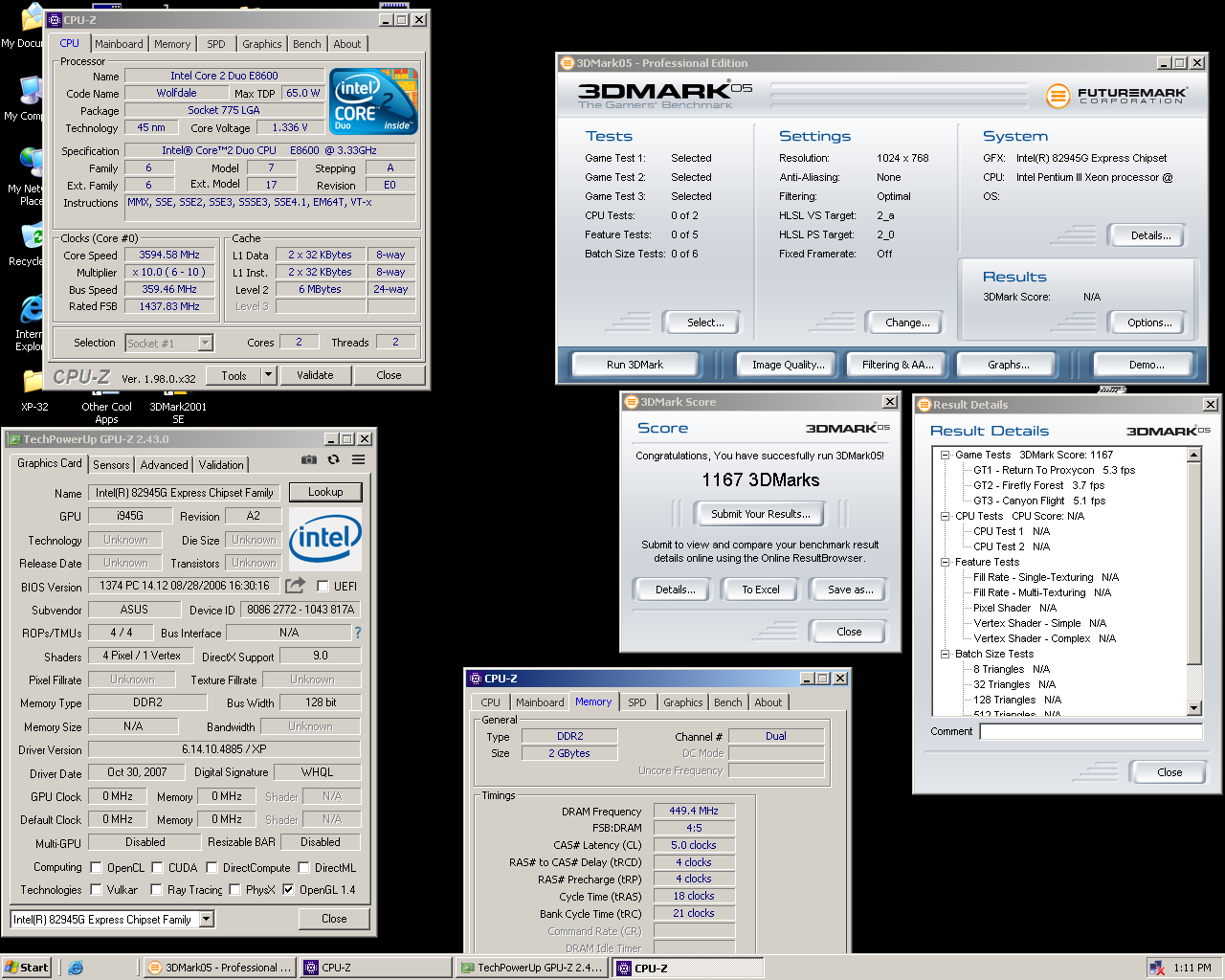Toggle the OpenGL 1.4 checkbox
1225x980 pixels.
tap(288, 890)
